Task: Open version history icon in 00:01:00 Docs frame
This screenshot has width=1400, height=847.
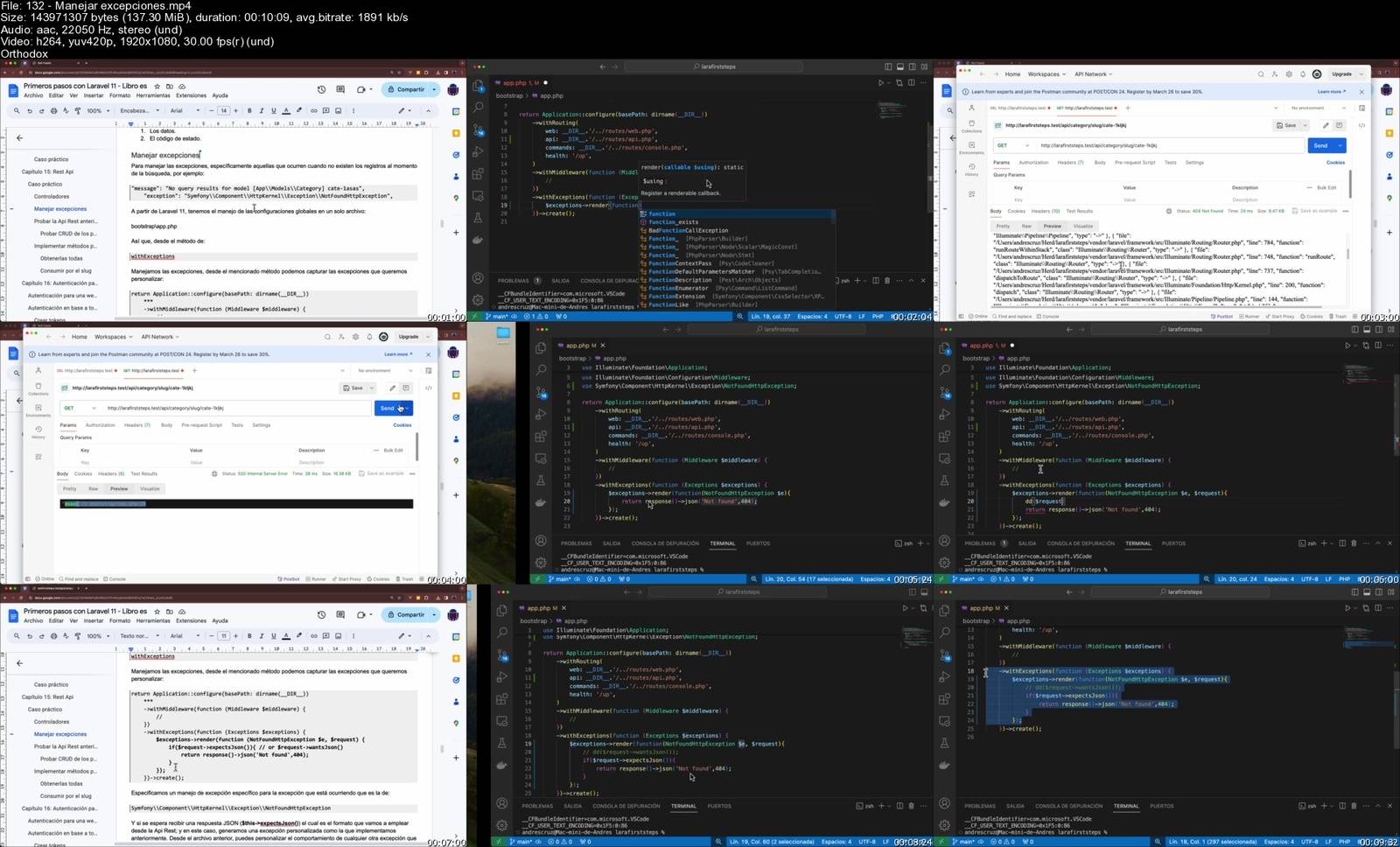Action: (321, 89)
